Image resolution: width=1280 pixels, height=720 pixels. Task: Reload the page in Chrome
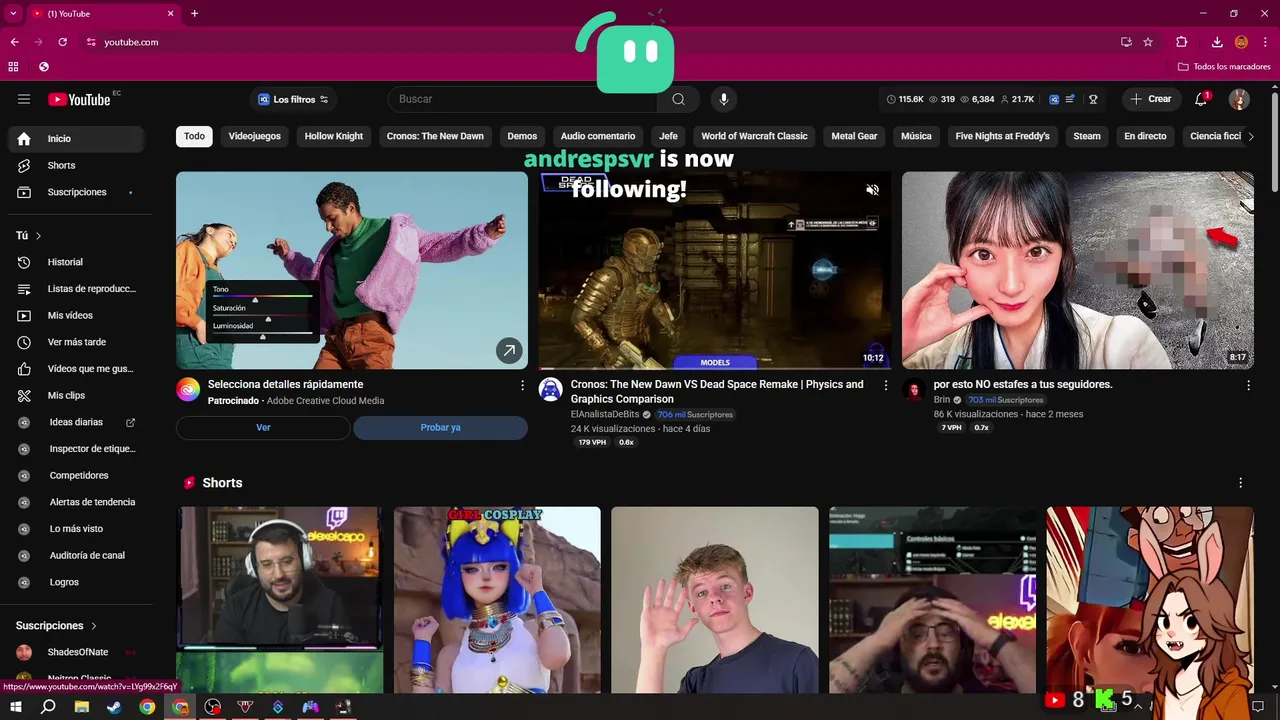pos(62,42)
